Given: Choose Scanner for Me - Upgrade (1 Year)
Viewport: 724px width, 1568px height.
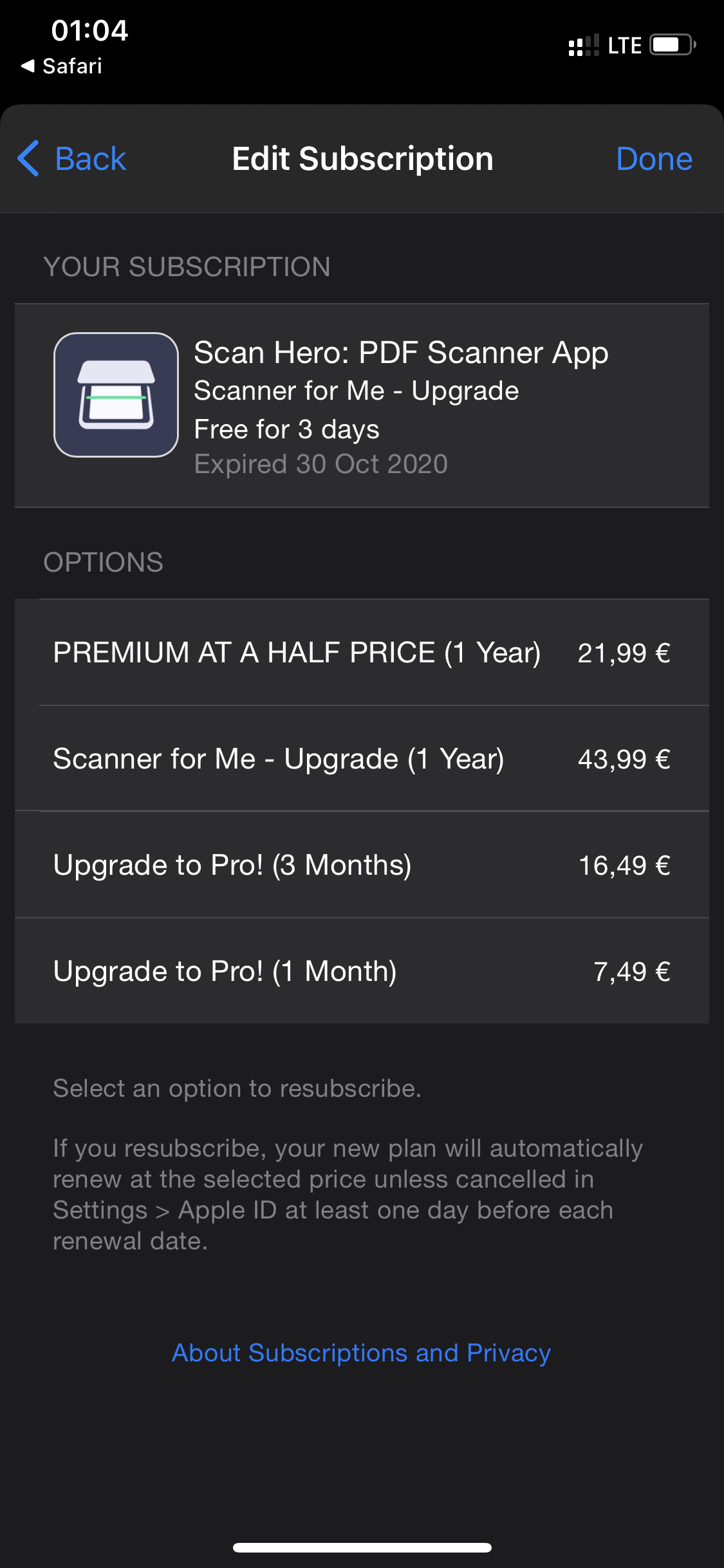Looking at the screenshot, I should click(x=362, y=759).
